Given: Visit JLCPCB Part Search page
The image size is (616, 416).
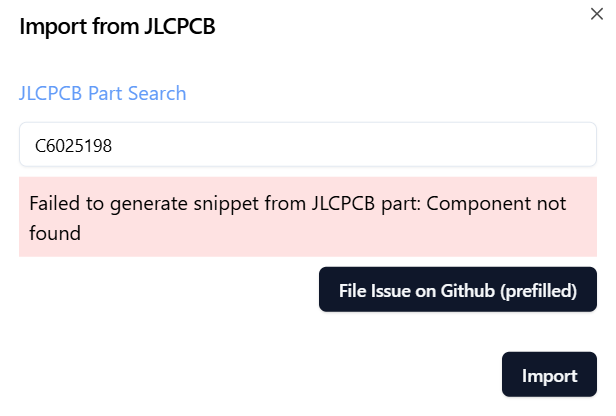Looking at the screenshot, I should (x=102, y=93).
